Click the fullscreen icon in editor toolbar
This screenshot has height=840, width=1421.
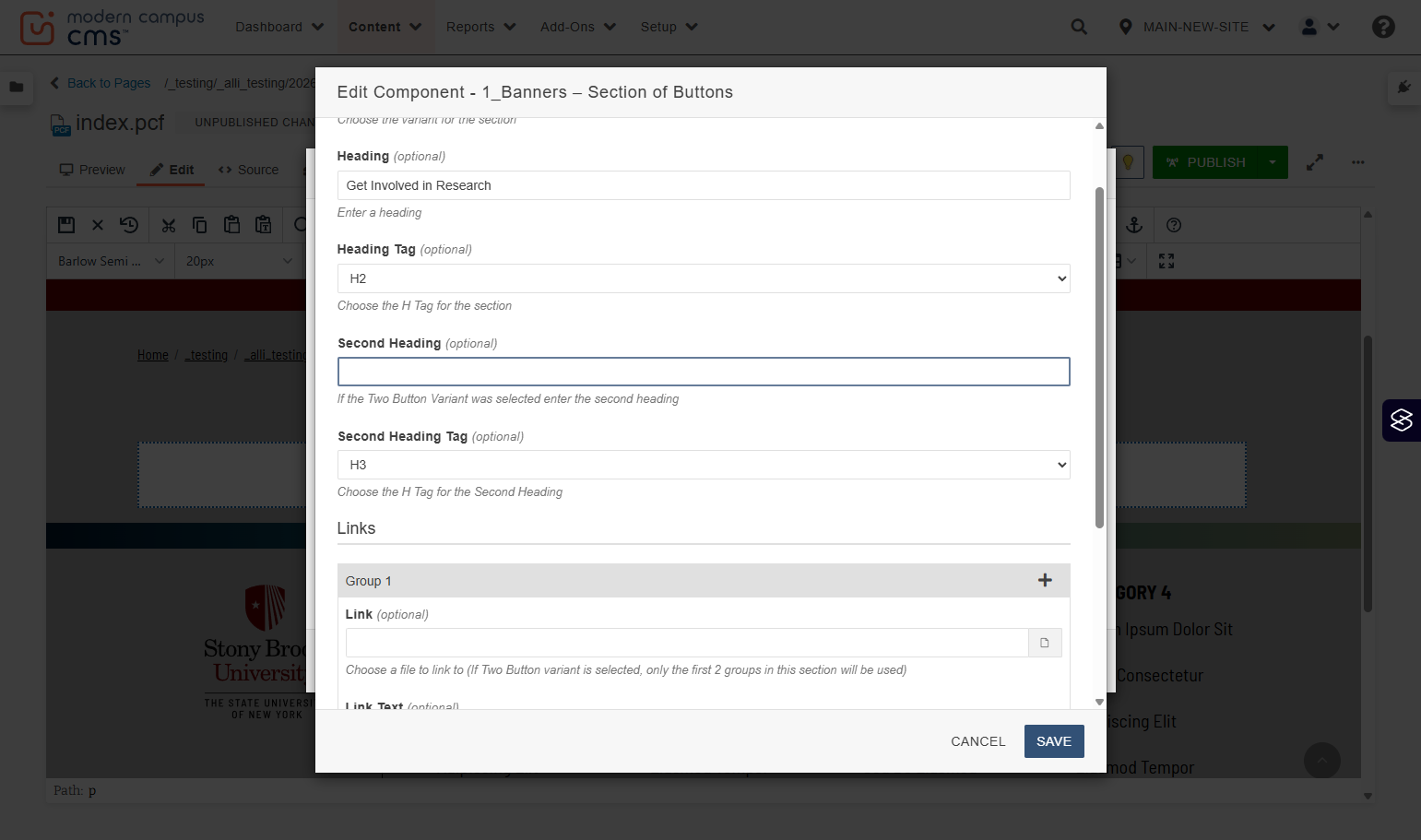tap(1166, 261)
